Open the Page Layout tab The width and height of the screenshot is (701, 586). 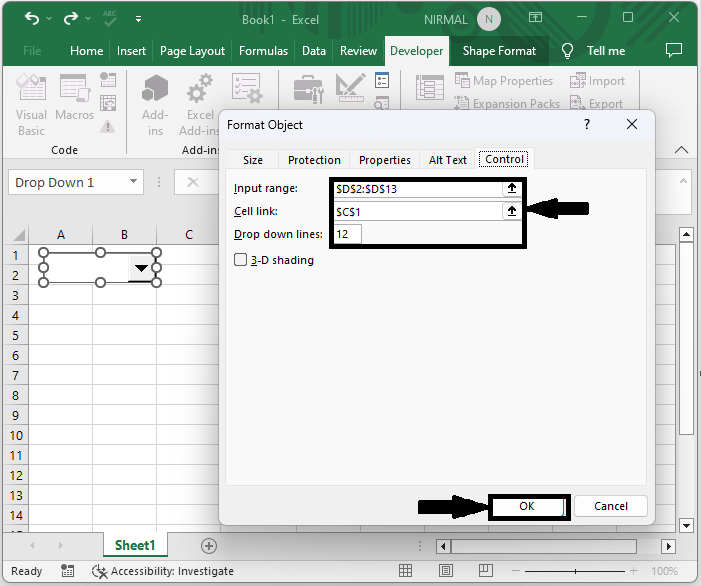tap(192, 51)
